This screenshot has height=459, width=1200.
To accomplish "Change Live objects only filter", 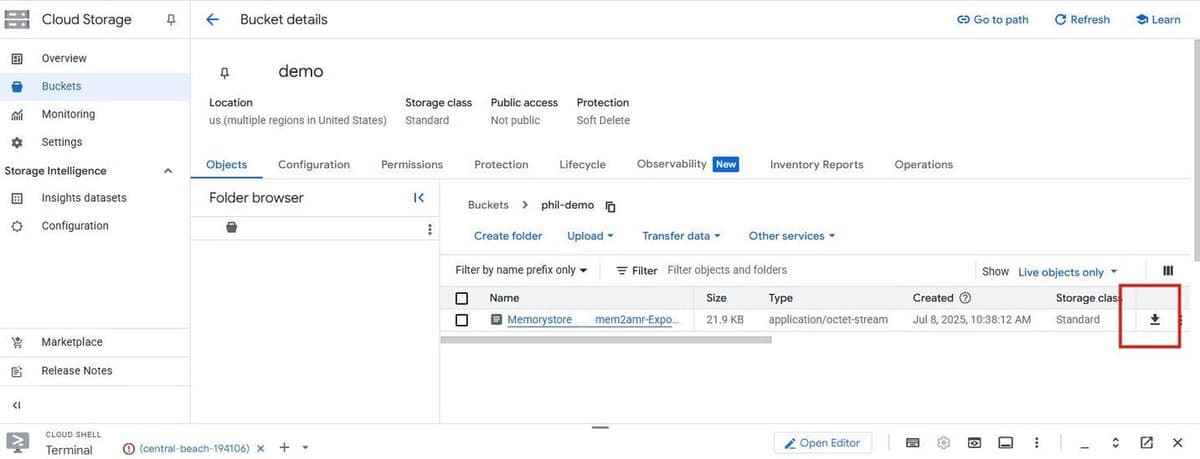I will 1067,272.
